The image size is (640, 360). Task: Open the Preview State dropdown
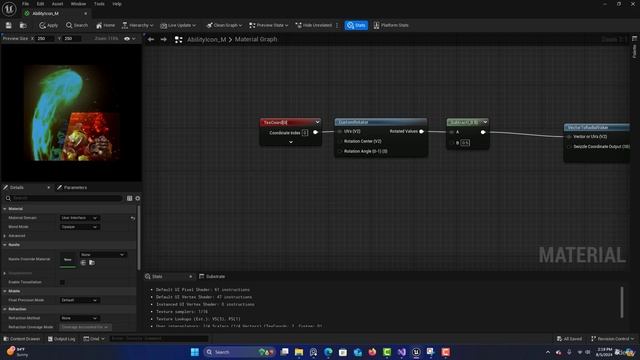point(269,25)
